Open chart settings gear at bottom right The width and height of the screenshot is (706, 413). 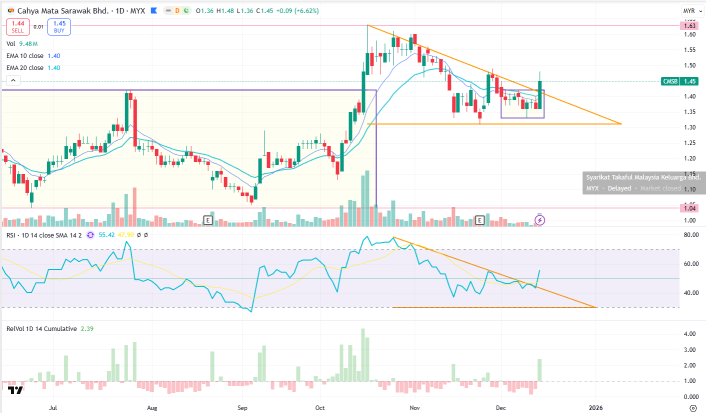pyautogui.click(x=693, y=408)
